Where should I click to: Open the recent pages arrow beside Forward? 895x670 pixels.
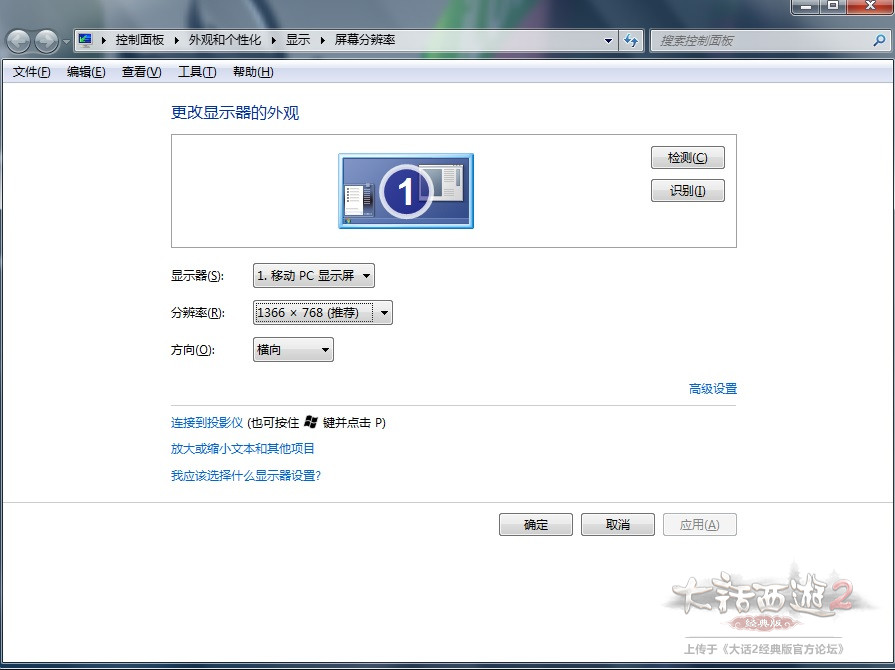click(66, 41)
